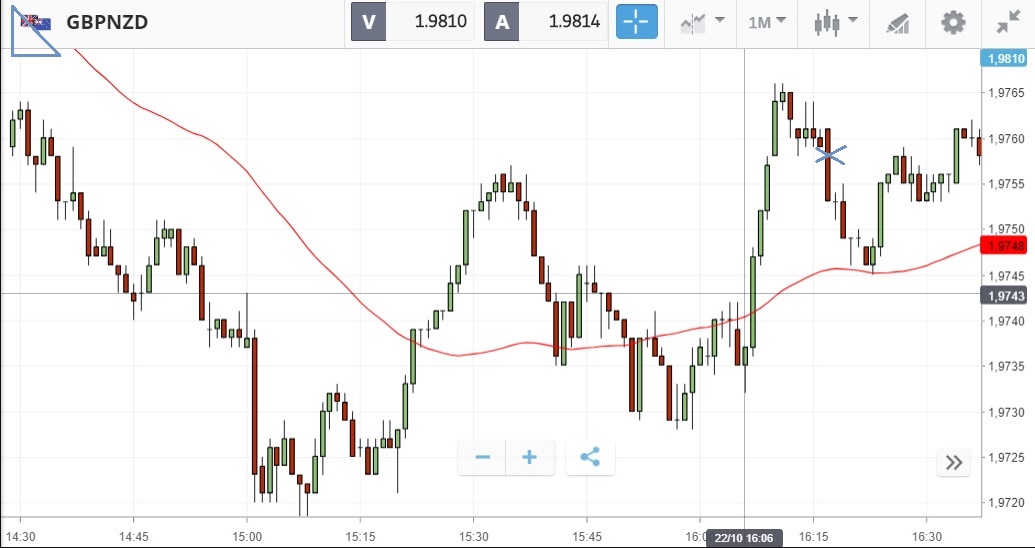The image size is (1035, 548).
Task: Click the blue X marker on chart
Action: [830, 155]
